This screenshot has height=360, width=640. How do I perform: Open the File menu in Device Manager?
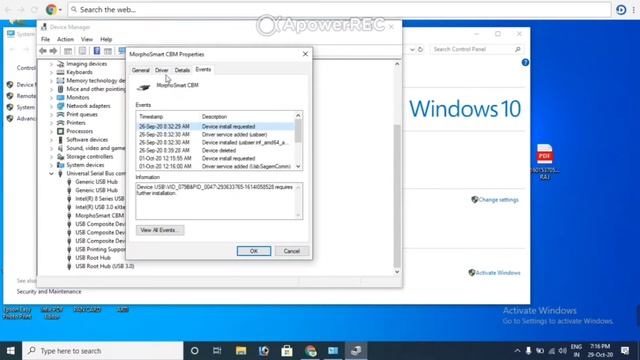click(45, 39)
